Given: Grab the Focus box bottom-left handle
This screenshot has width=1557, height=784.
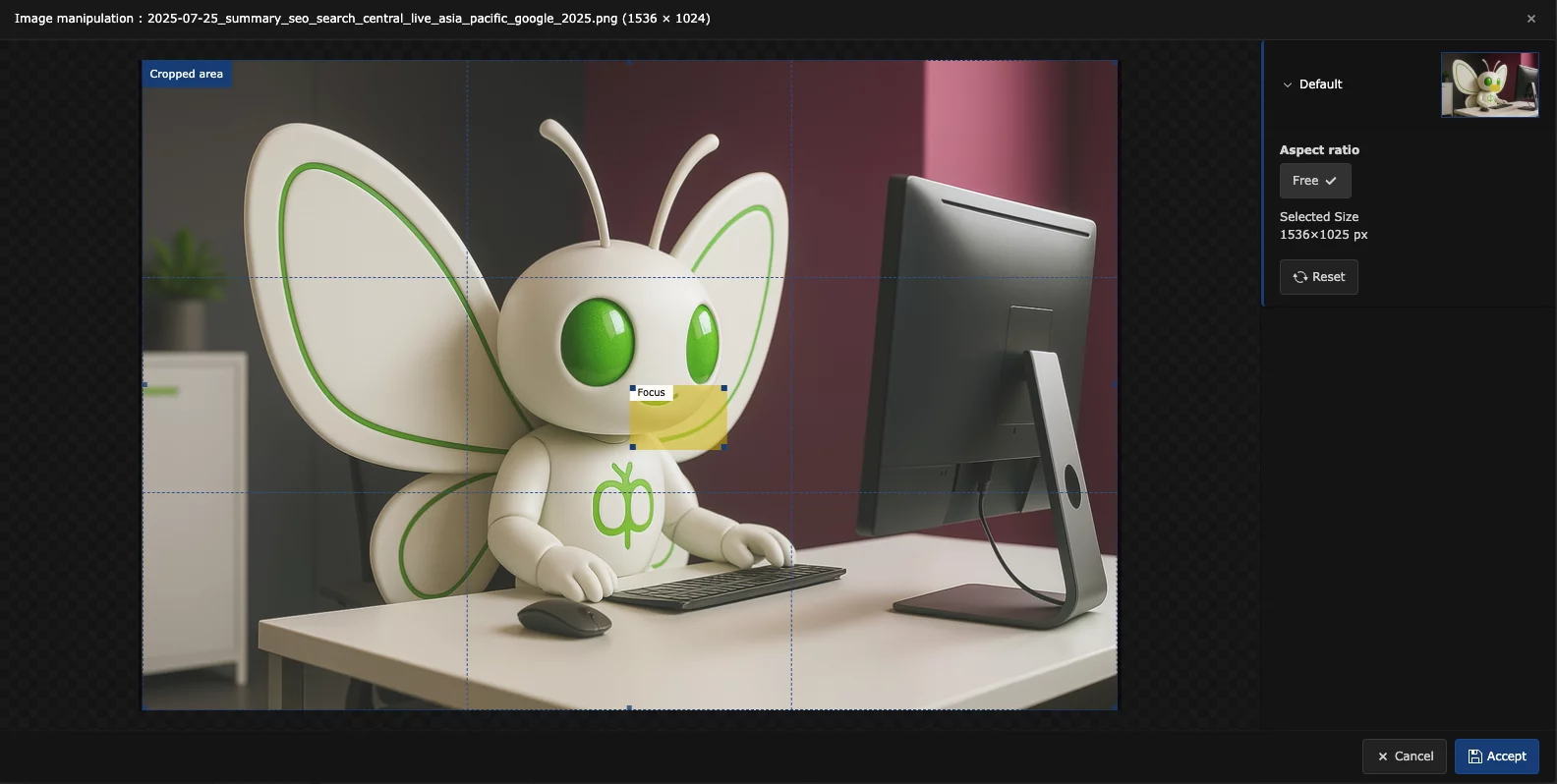Looking at the screenshot, I should 632,447.
